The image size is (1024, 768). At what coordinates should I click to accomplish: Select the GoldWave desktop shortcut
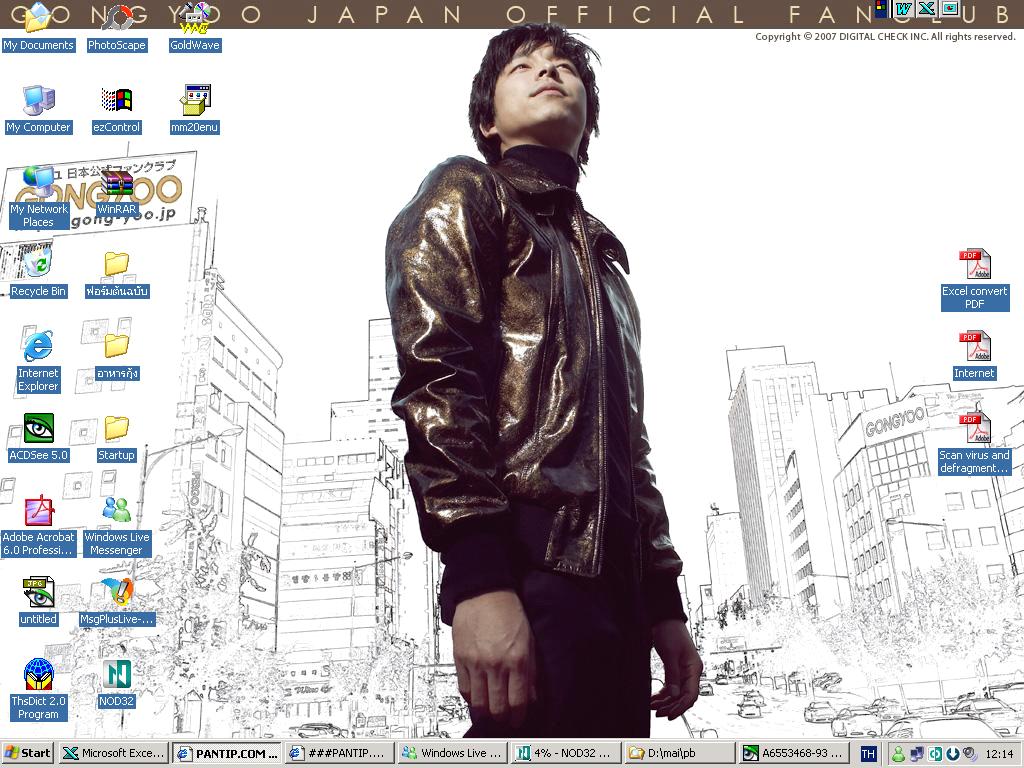click(195, 29)
